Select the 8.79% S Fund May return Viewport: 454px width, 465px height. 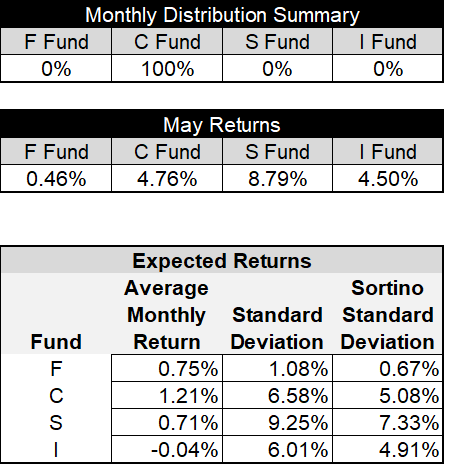[x=277, y=178]
